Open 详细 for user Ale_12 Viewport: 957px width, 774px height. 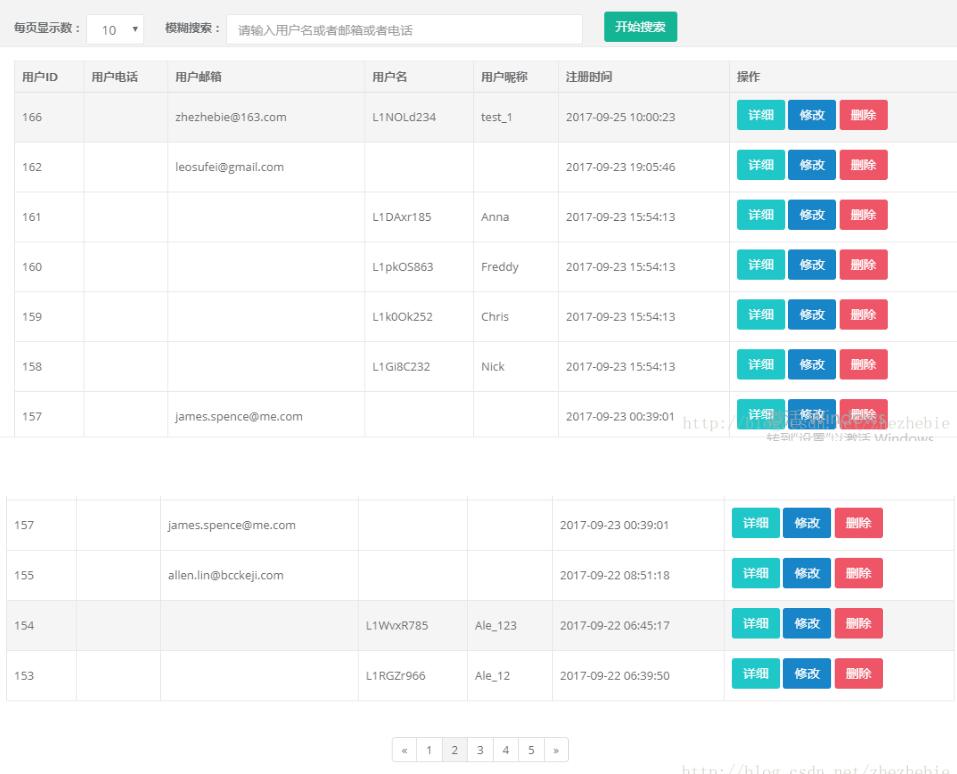pos(756,674)
